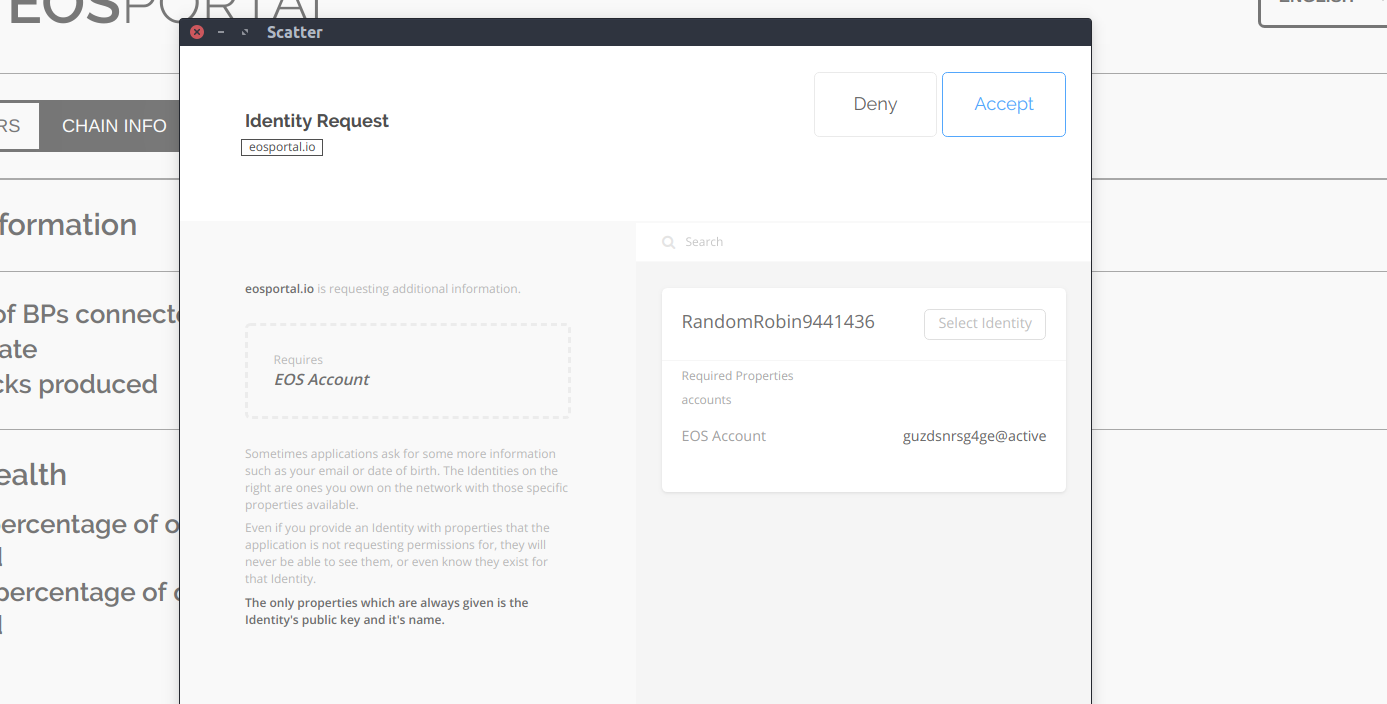Image resolution: width=1387 pixels, height=704 pixels.
Task: Click the EOS Account label in identity card
Action: coord(724,436)
